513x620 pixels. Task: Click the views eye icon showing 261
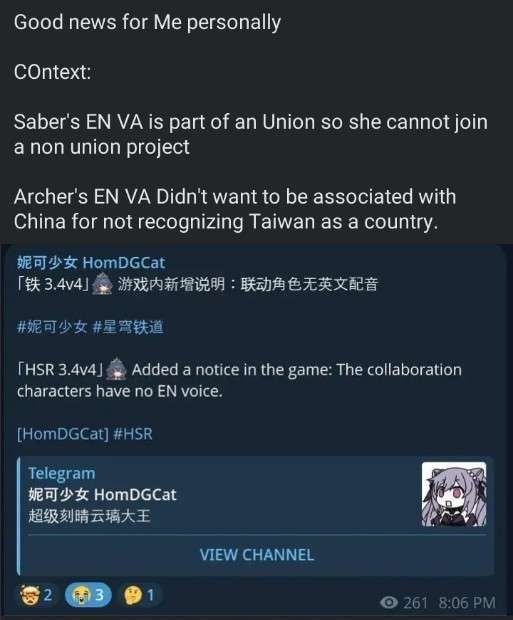(x=389, y=603)
